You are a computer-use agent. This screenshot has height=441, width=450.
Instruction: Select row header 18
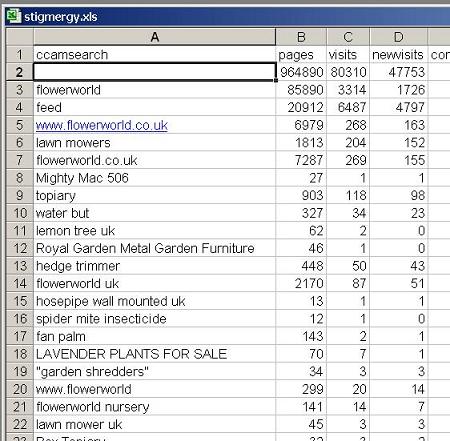click(20, 354)
